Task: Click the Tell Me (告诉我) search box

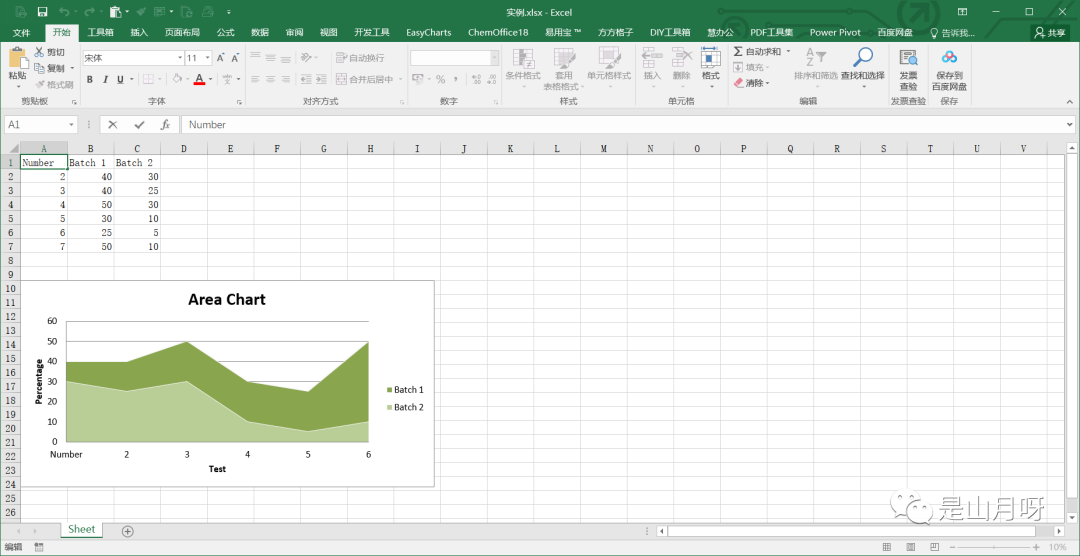Action: tap(953, 32)
